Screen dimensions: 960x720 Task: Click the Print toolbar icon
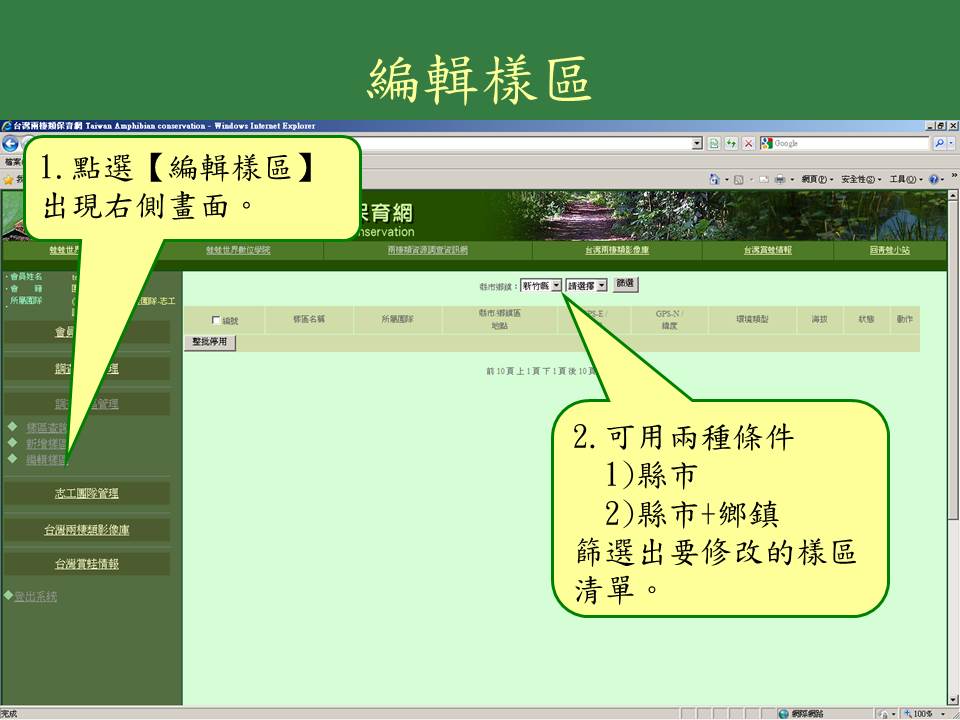point(780,179)
